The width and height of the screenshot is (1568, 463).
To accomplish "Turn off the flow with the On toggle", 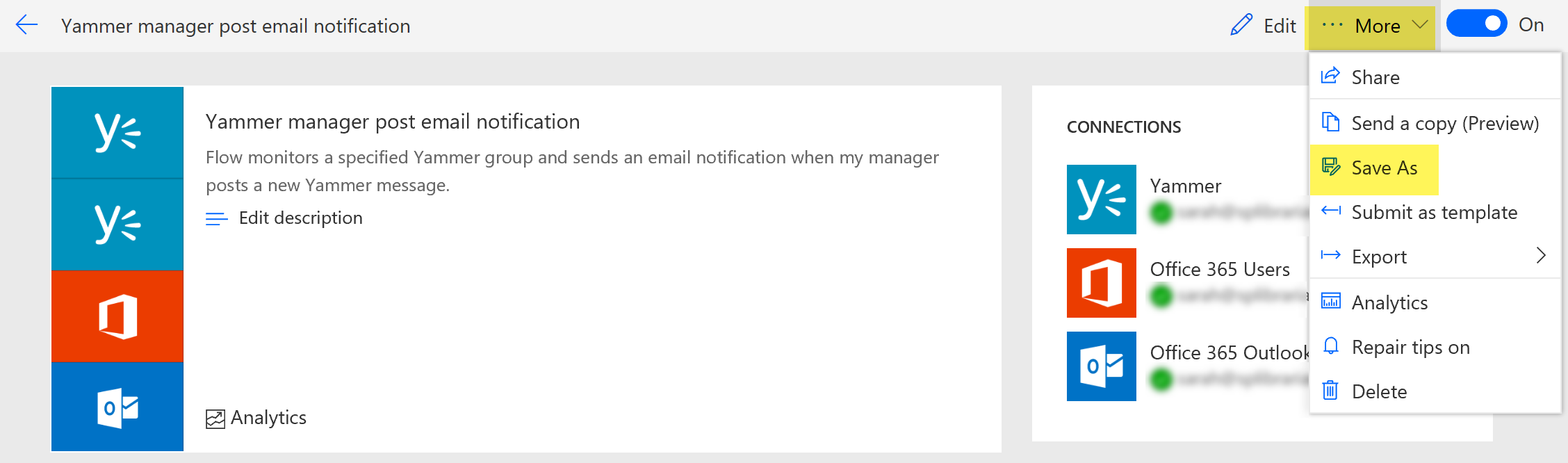I will (1476, 24).
